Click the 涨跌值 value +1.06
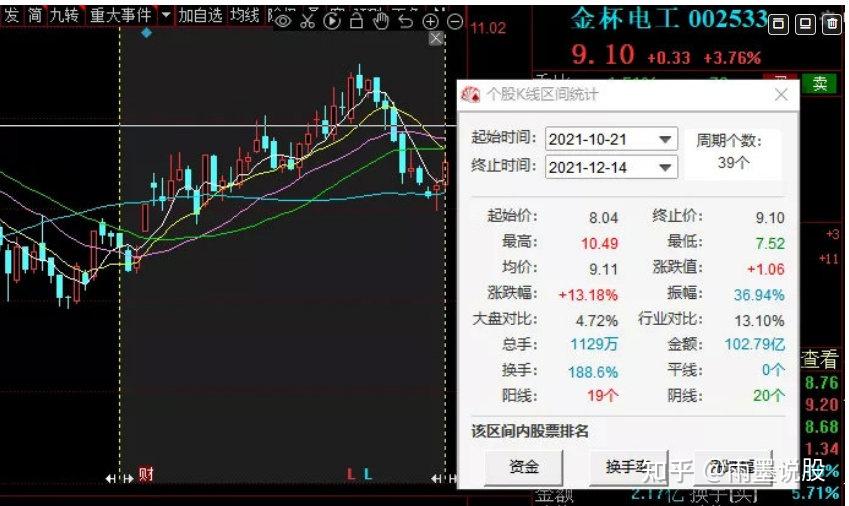This screenshot has height=506, width=849. [x=766, y=269]
